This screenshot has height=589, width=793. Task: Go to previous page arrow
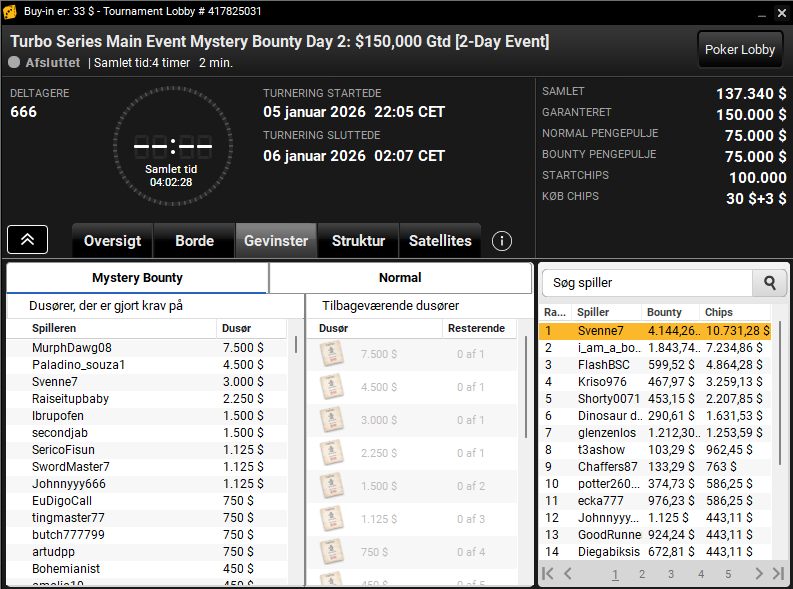[x=568, y=574]
